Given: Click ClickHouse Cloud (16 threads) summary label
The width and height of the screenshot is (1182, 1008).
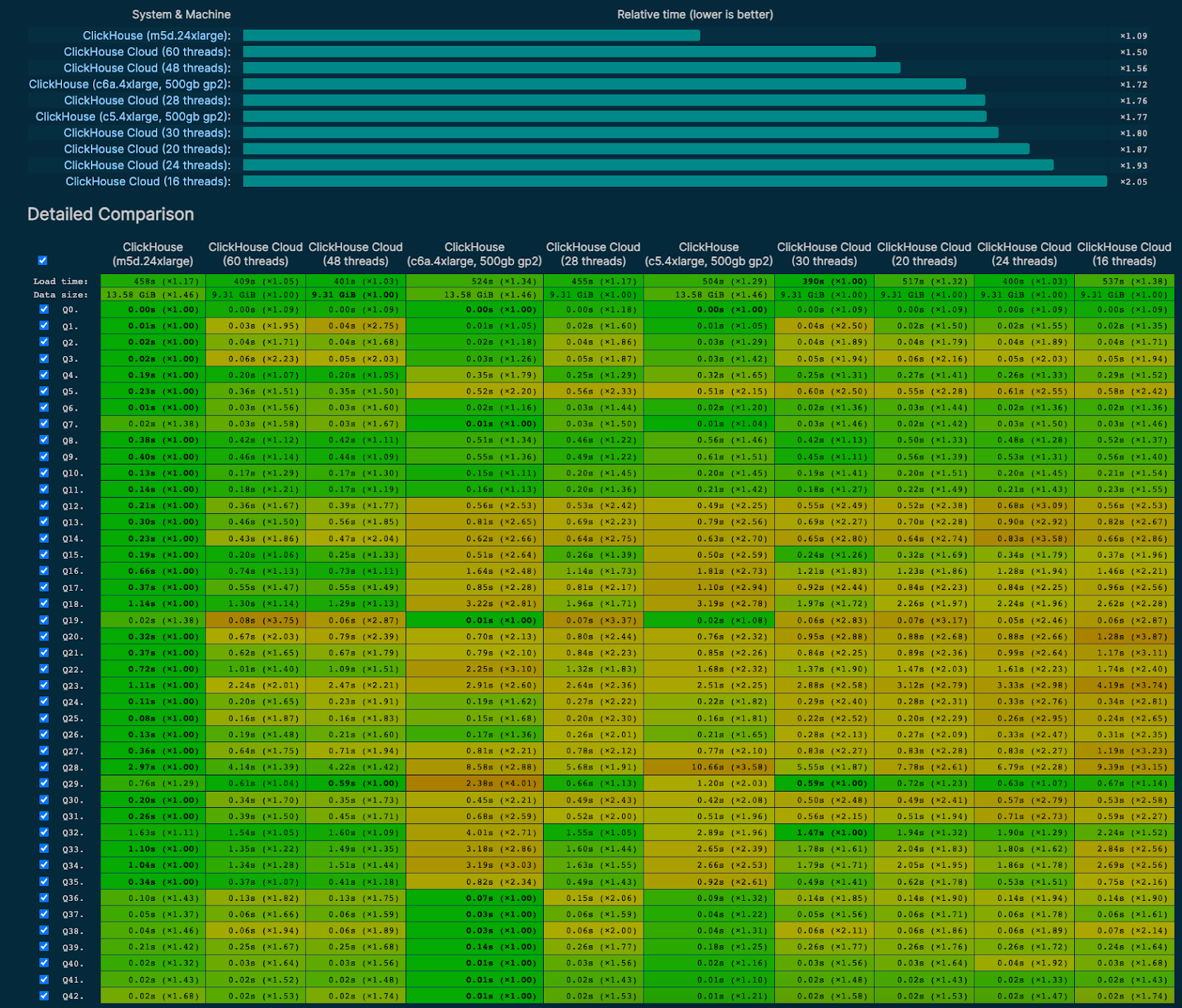Looking at the screenshot, I should (x=148, y=182).
